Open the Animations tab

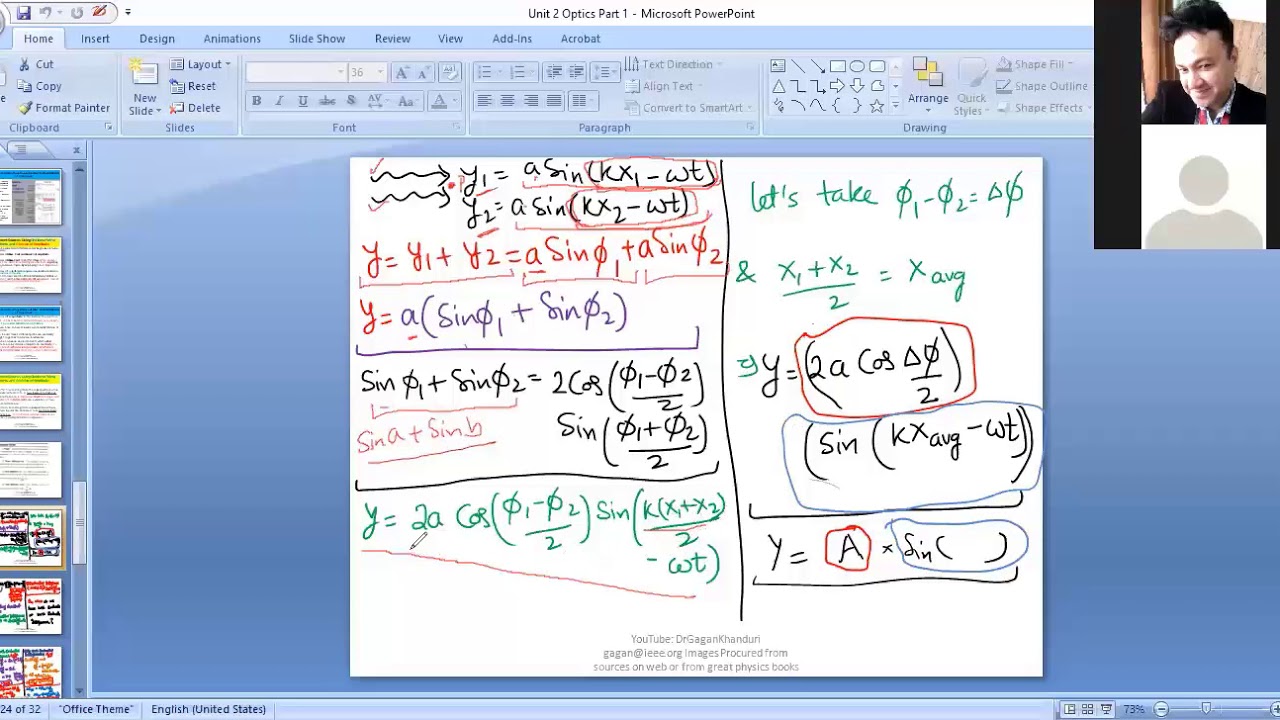click(x=232, y=38)
